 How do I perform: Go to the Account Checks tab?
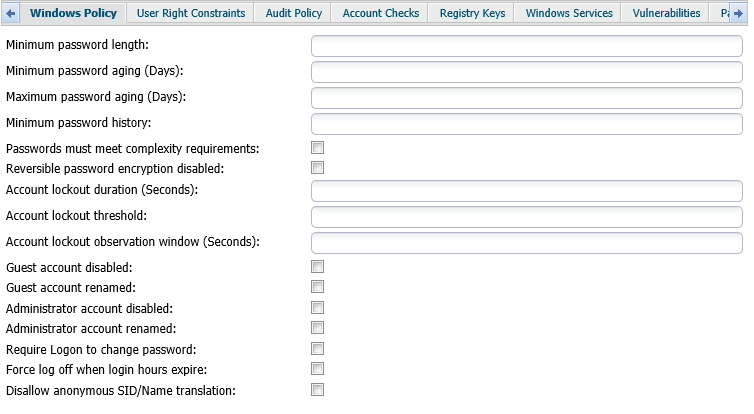click(381, 13)
